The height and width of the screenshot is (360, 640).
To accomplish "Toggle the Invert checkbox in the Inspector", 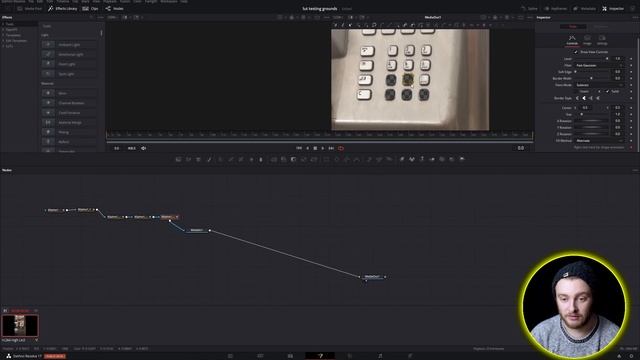I will pyautogui.click(x=577, y=91).
